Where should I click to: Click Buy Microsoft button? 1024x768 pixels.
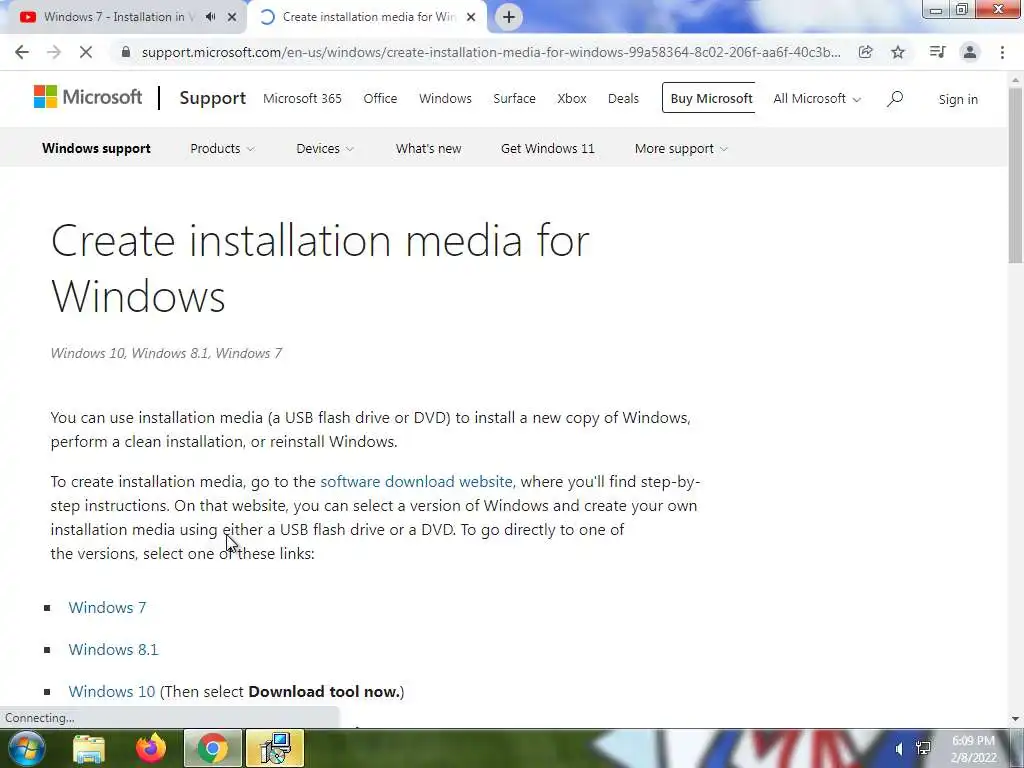709,98
